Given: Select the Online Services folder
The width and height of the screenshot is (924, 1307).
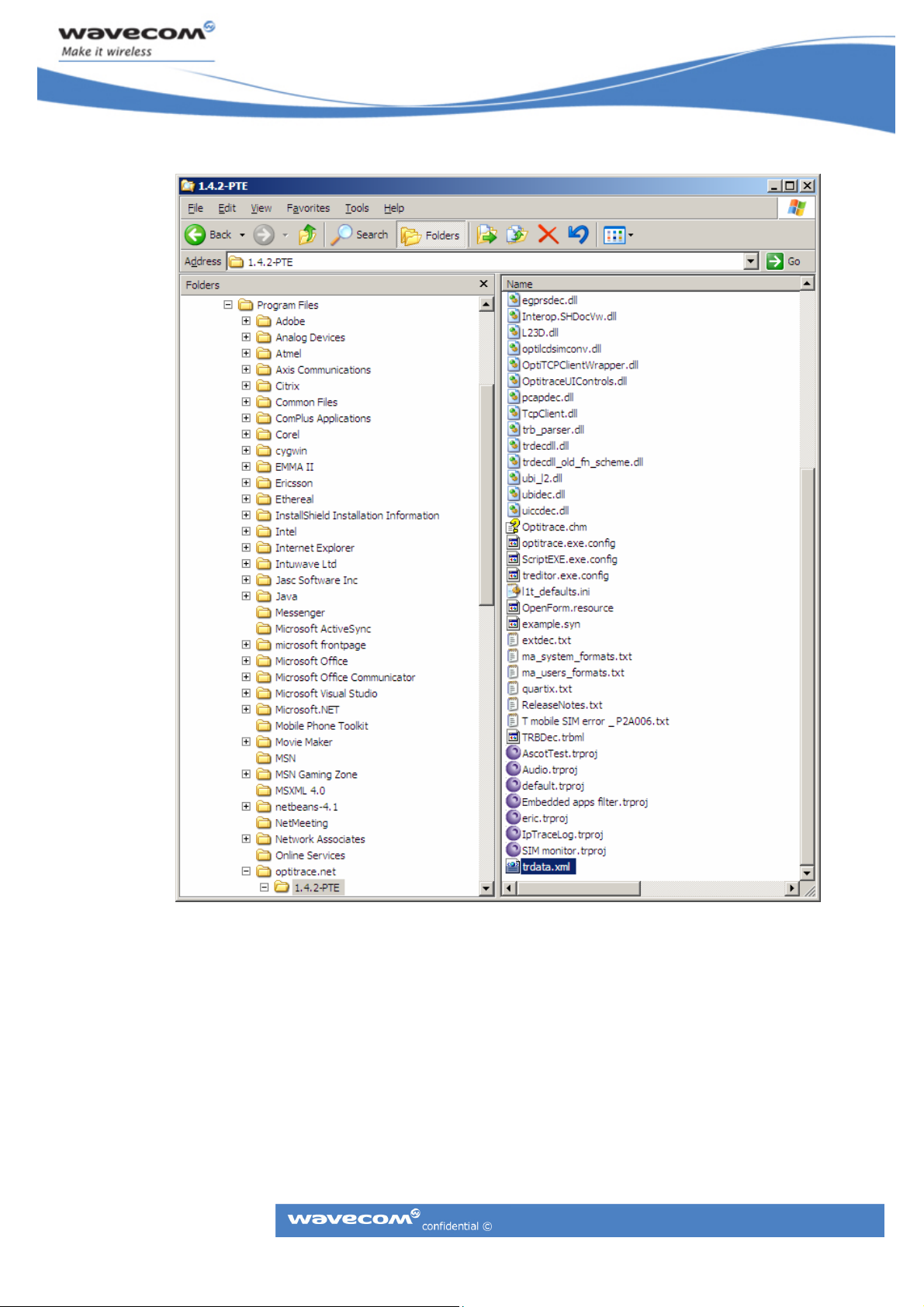Looking at the screenshot, I should coord(310,856).
